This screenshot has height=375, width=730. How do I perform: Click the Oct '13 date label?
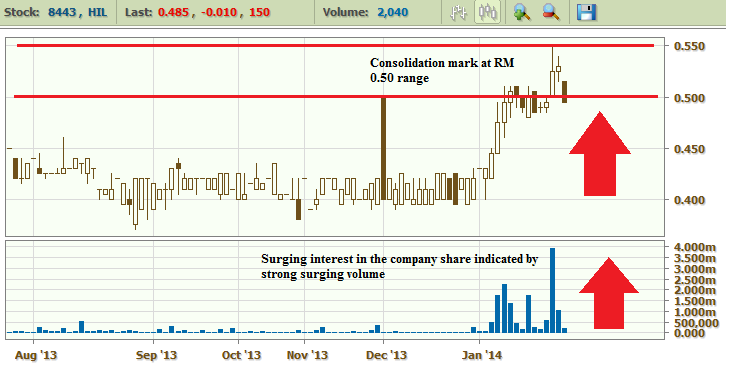tap(241, 355)
